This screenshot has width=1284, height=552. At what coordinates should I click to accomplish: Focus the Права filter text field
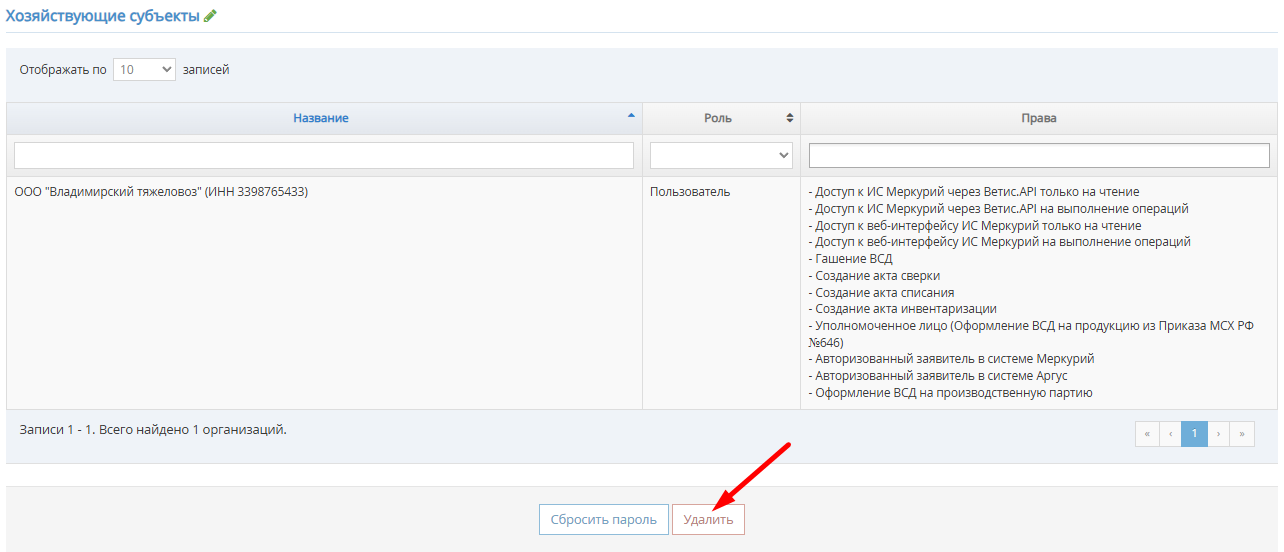[1038, 155]
